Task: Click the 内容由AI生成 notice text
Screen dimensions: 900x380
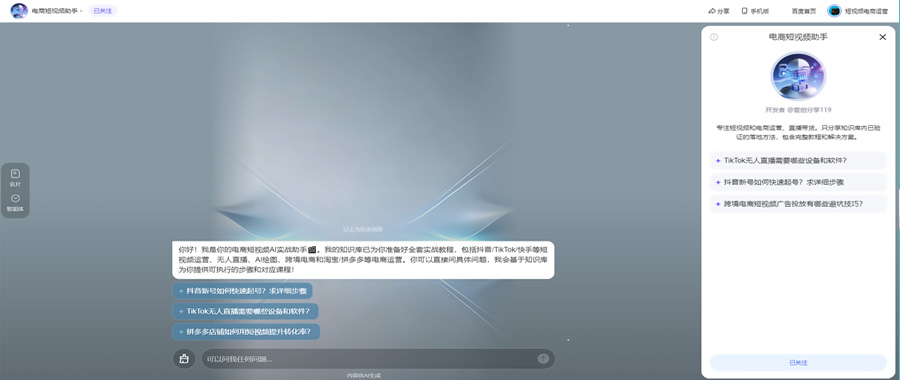Action: pos(363,375)
